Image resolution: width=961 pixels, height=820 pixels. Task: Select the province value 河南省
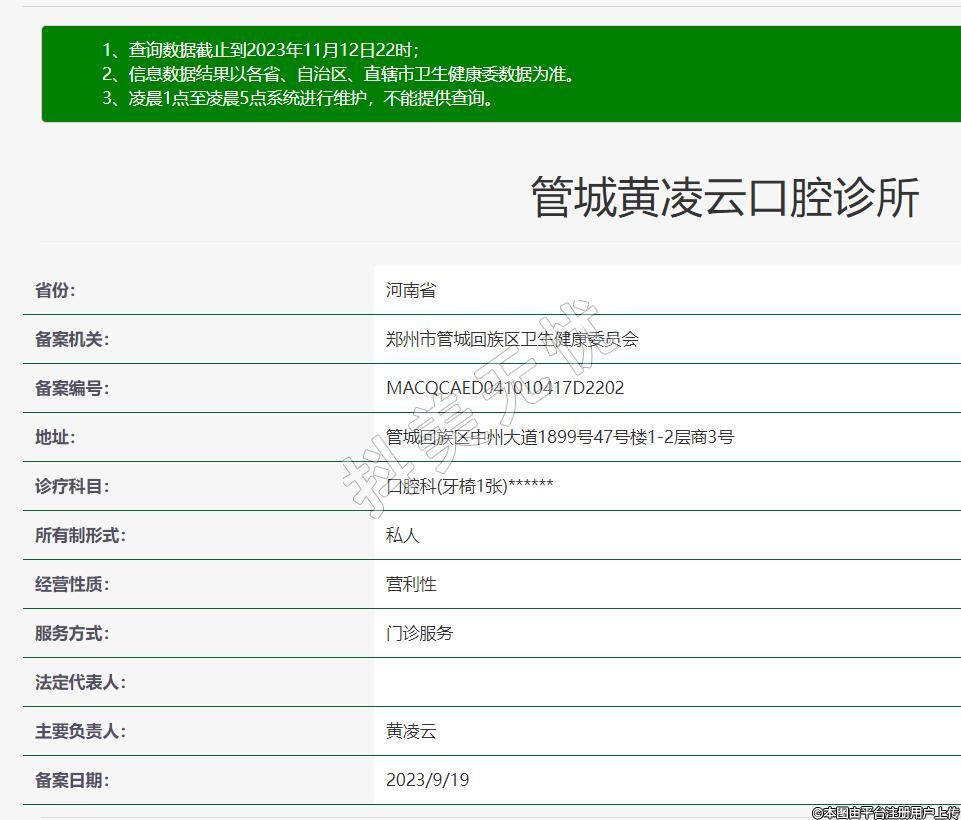tap(411, 291)
